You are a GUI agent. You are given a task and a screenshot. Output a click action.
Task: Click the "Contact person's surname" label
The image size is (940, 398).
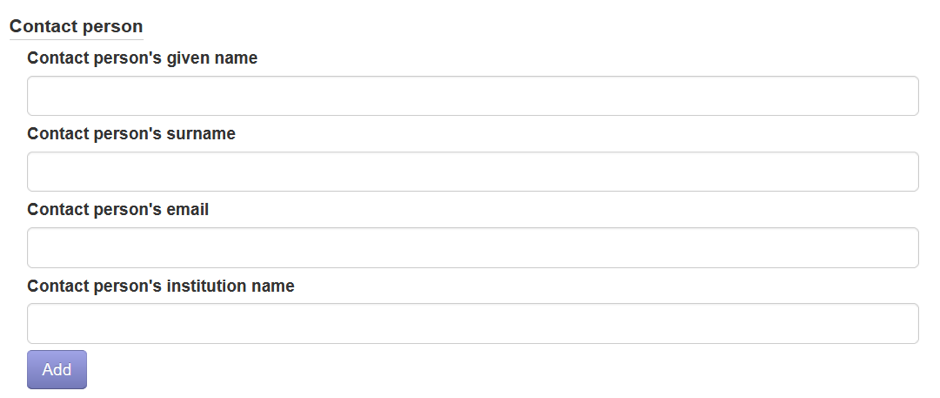coord(131,134)
